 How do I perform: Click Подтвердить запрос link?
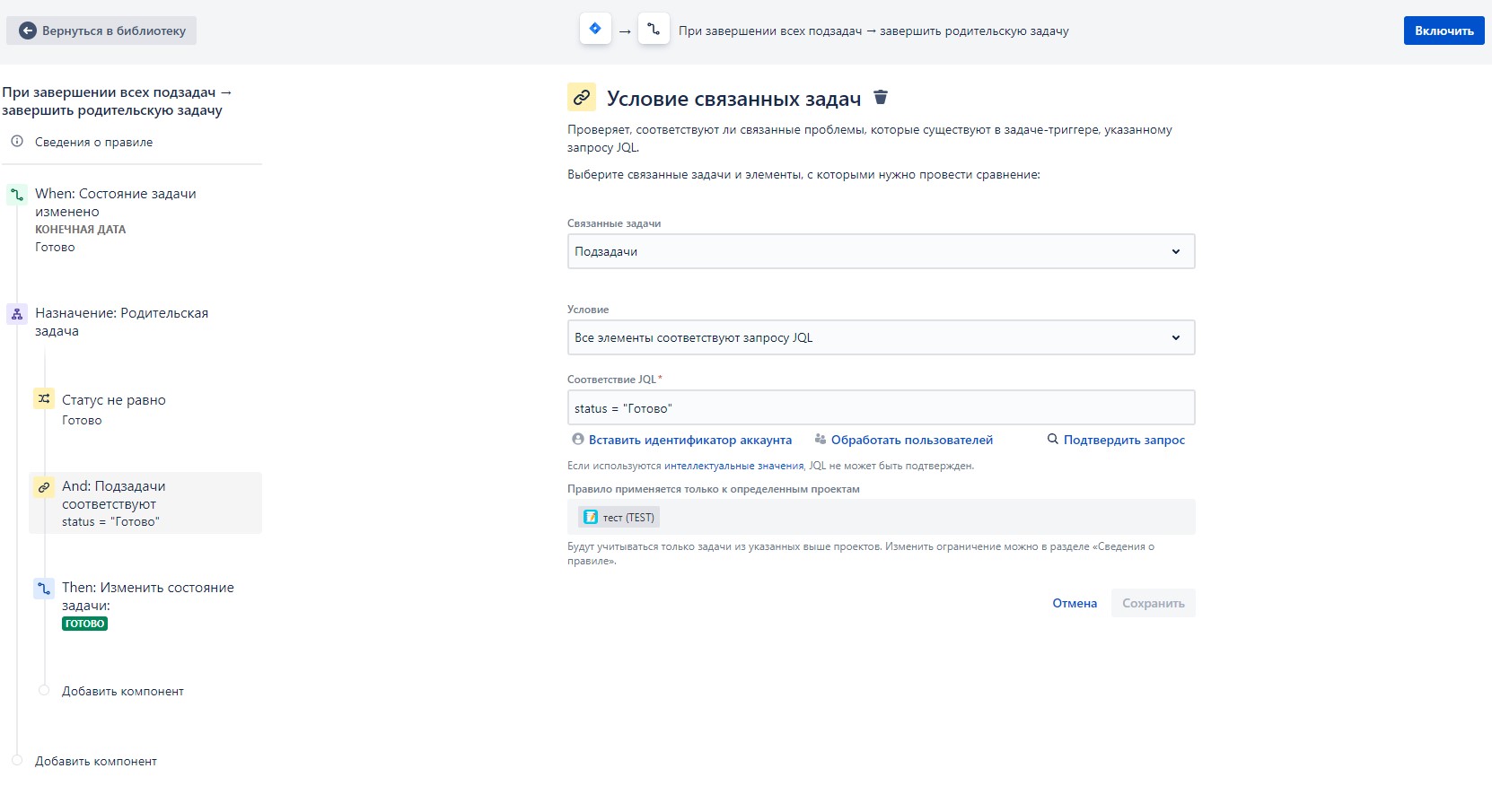tap(1116, 440)
